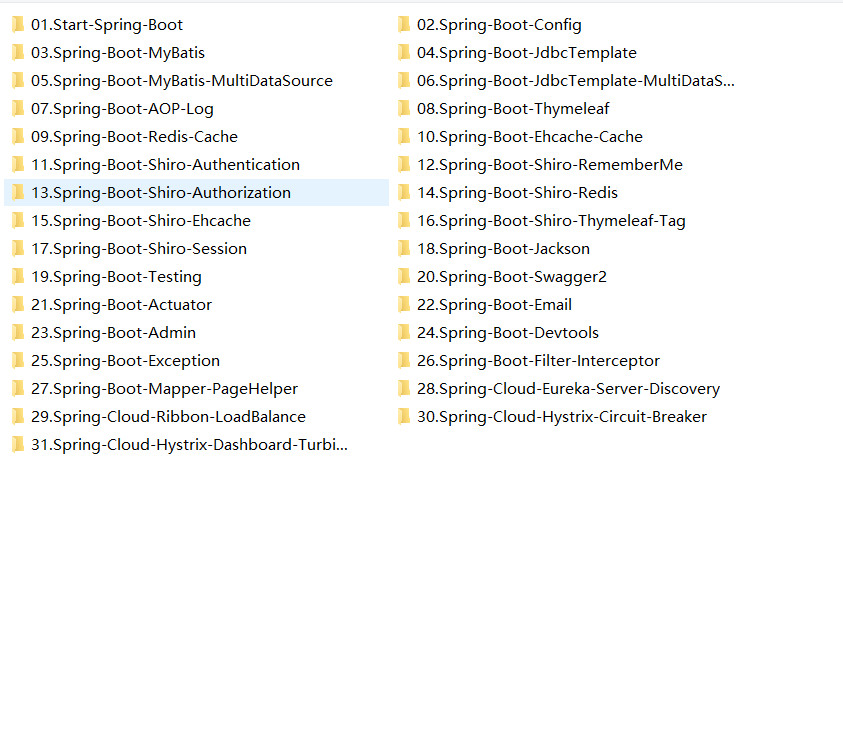
Task: Click the 26.Spring-Boot-Filter-Interceptor folder icon
Action: click(404, 360)
